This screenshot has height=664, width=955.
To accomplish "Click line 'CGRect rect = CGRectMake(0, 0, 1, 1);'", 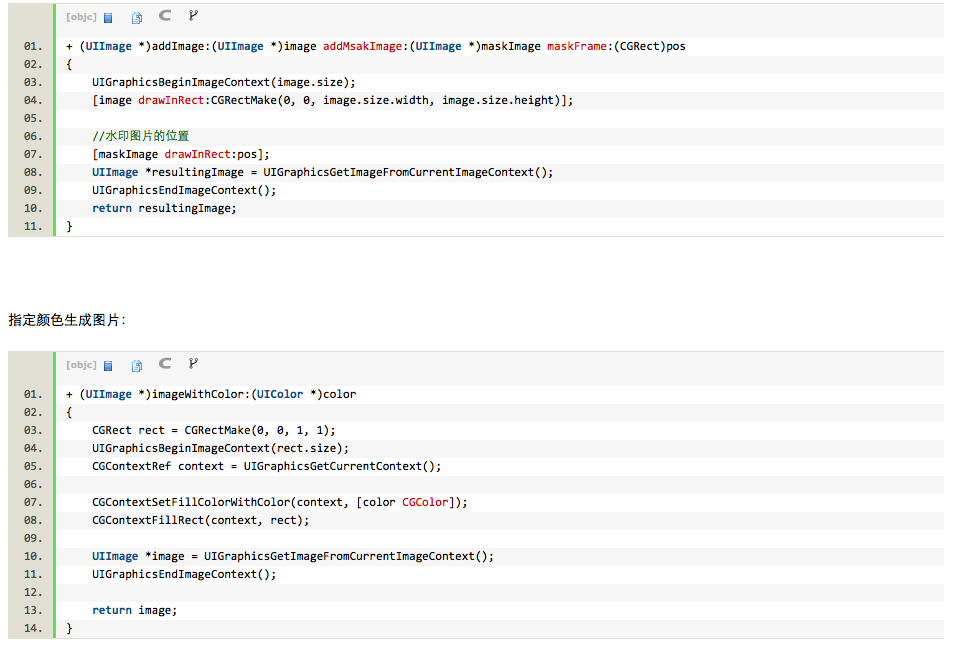I will (x=214, y=430).
